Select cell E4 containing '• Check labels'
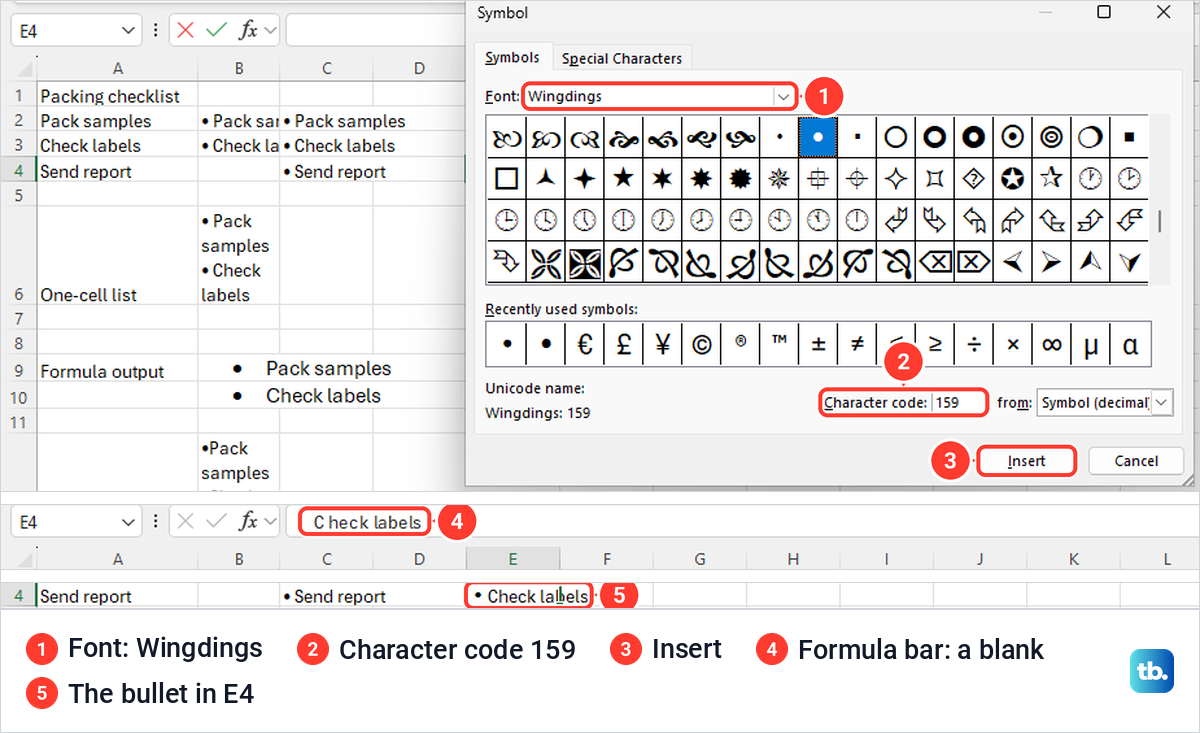The image size is (1200, 733). coord(513,596)
